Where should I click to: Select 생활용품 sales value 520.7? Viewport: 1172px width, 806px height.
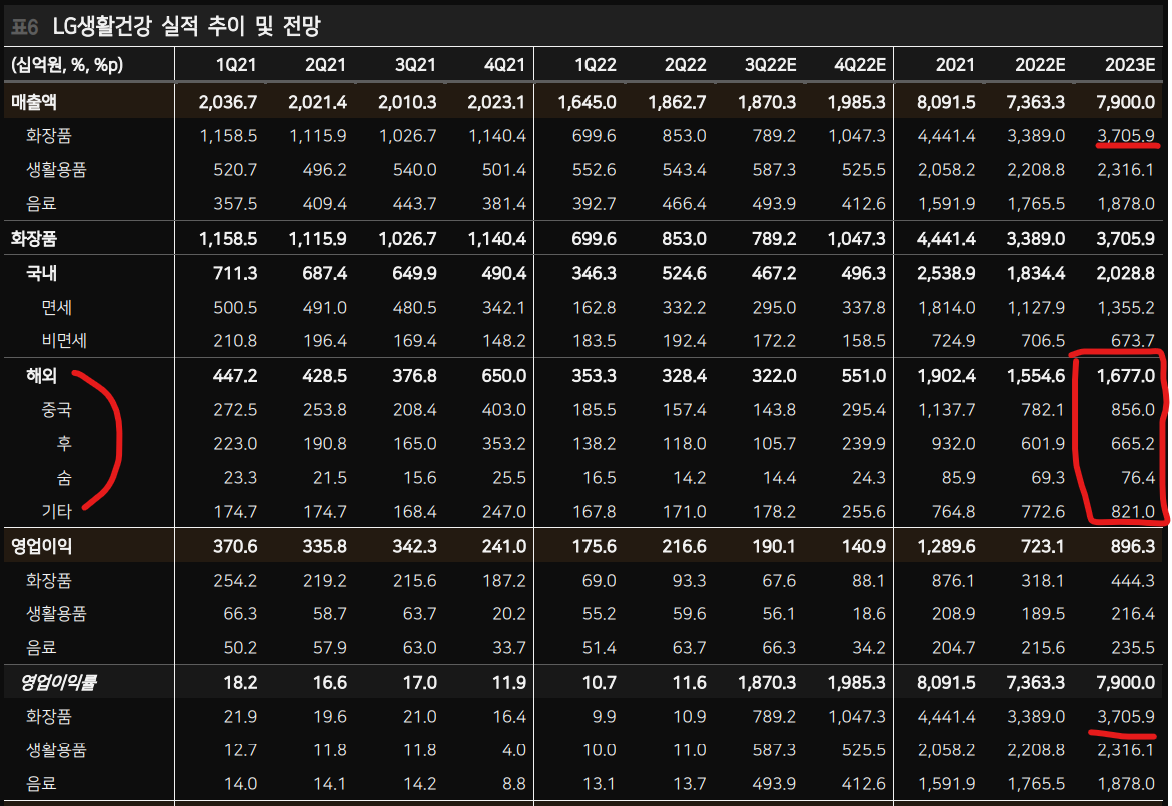[235, 170]
